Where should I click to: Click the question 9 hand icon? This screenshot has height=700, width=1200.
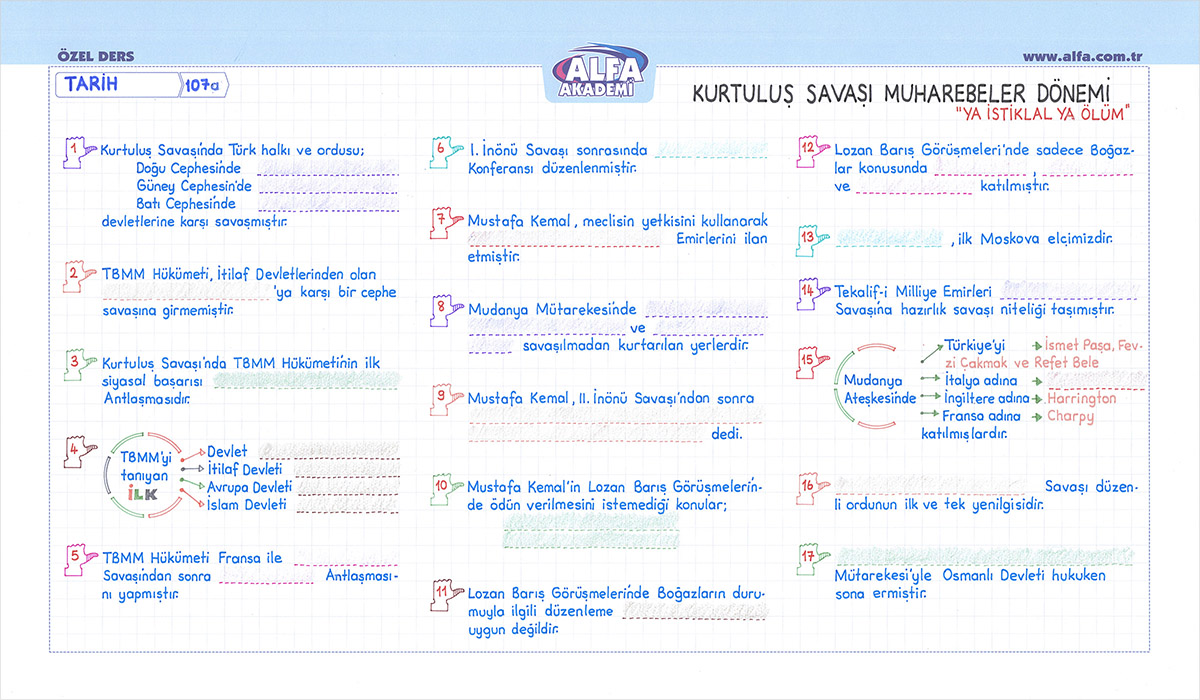(x=445, y=399)
